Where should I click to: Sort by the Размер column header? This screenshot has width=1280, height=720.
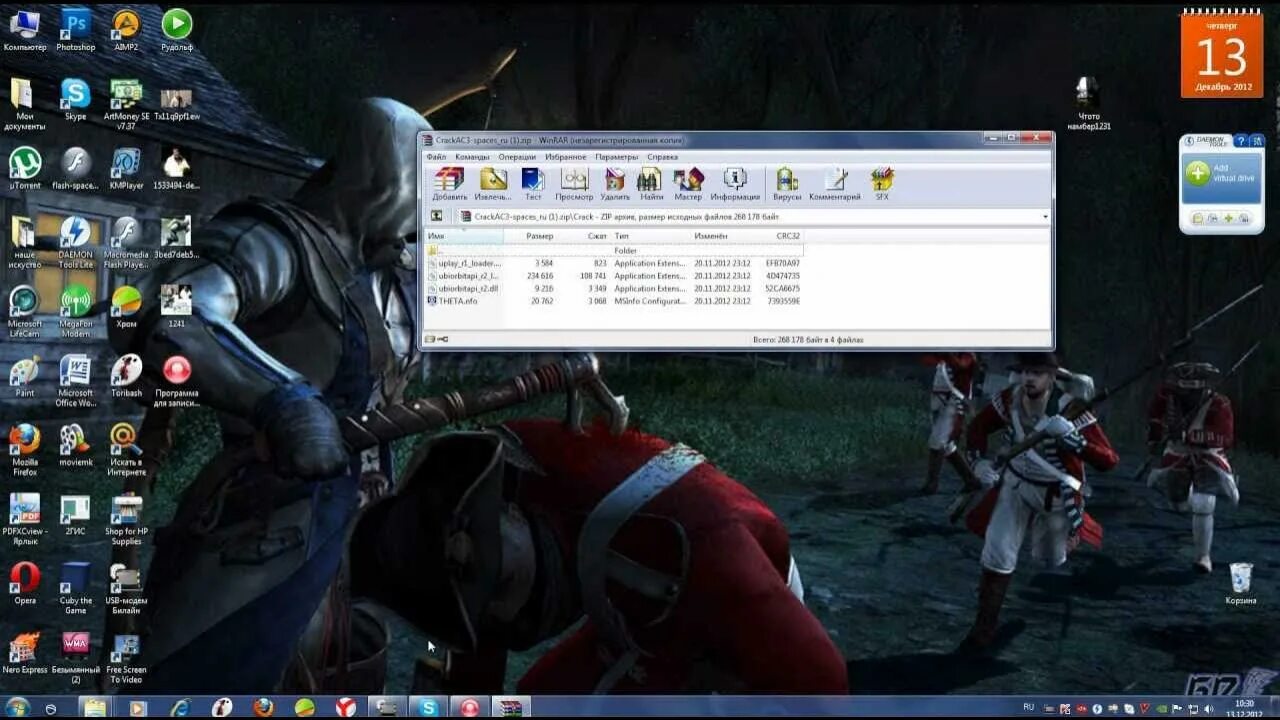(x=529, y=236)
